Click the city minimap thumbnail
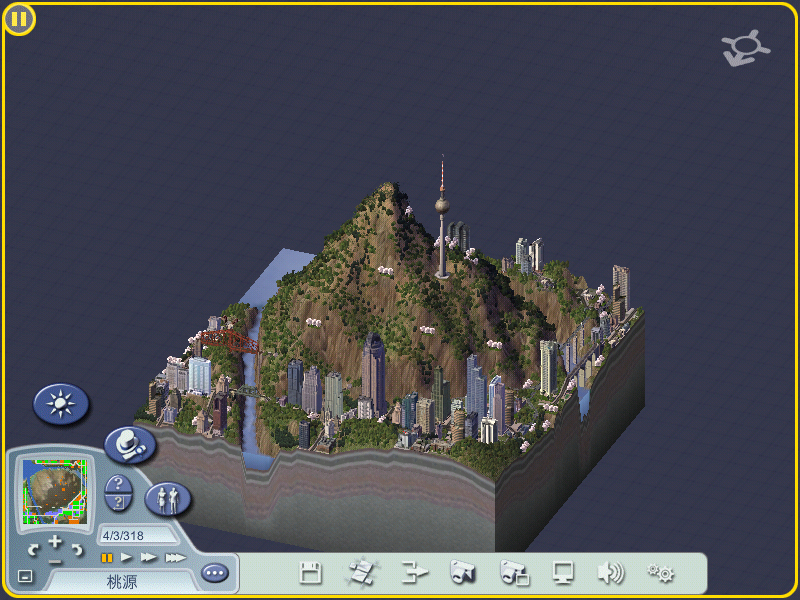The width and height of the screenshot is (800, 600). click(x=55, y=492)
